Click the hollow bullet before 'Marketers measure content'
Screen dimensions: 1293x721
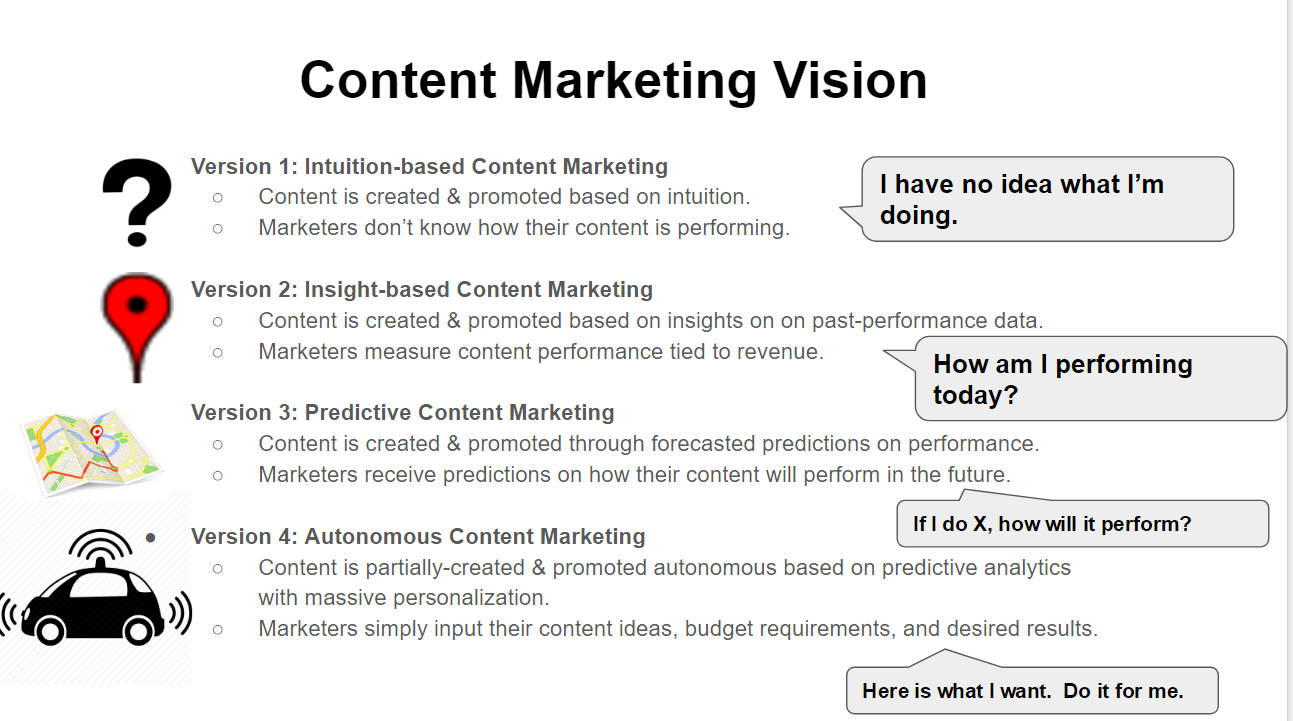[x=217, y=352]
